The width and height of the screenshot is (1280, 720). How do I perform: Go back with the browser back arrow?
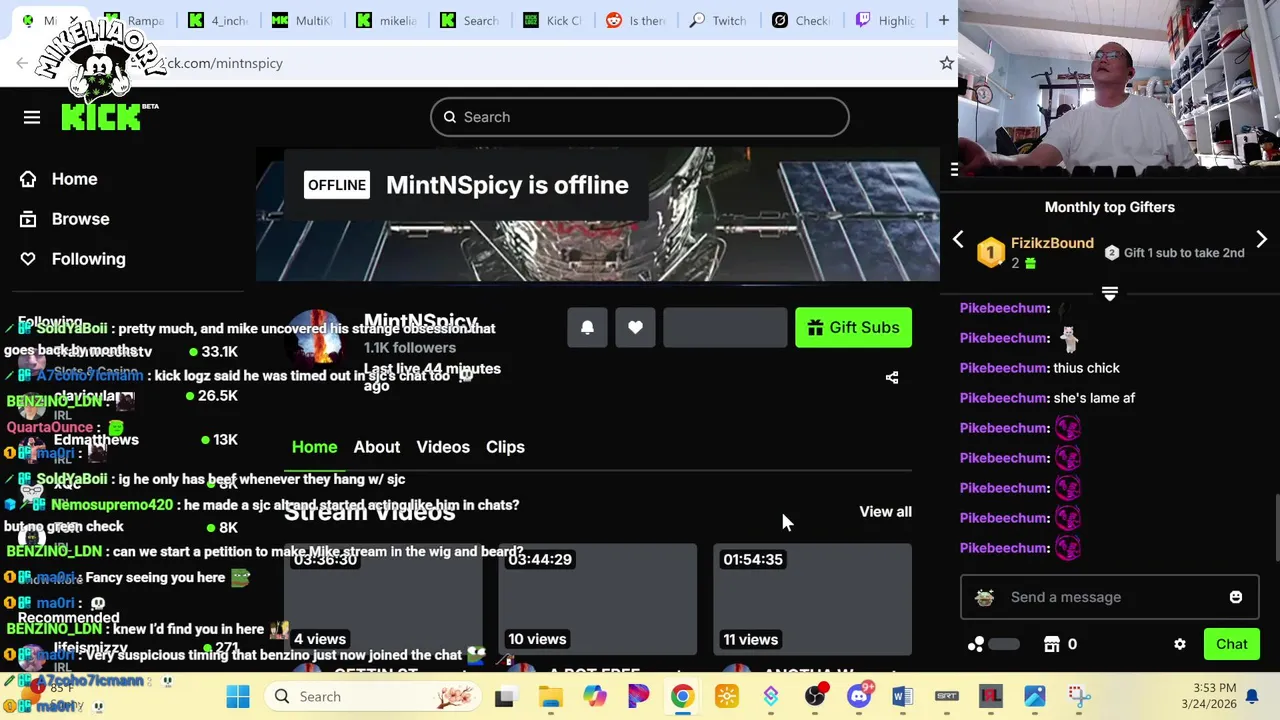point(22,63)
